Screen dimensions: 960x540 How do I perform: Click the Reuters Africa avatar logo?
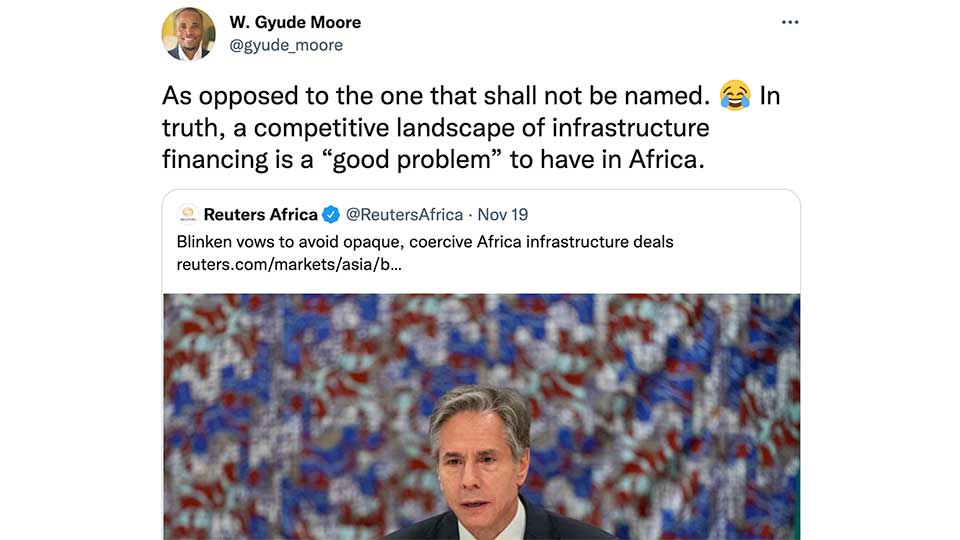tap(187, 214)
